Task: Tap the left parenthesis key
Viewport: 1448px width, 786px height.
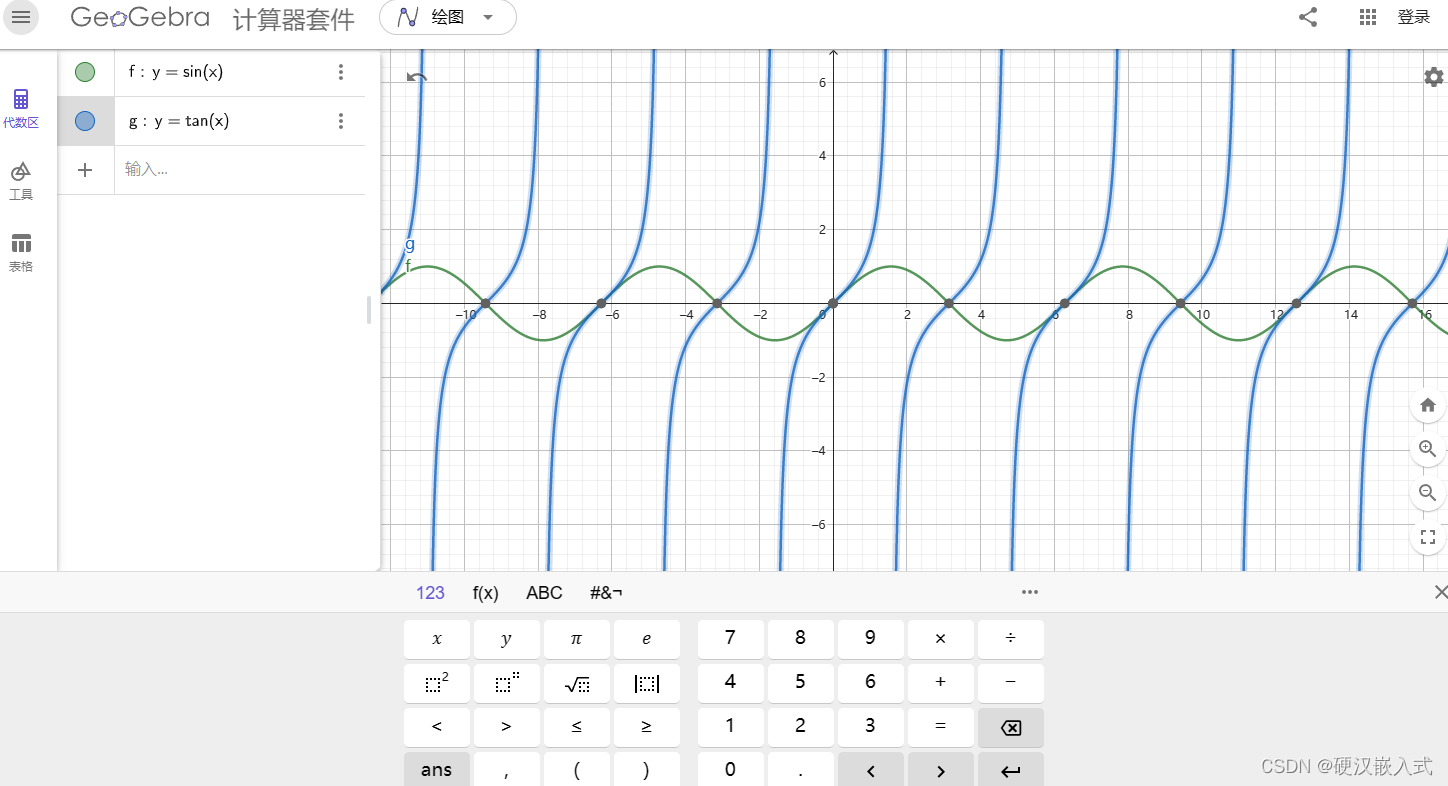Action: click(x=577, y=769)
